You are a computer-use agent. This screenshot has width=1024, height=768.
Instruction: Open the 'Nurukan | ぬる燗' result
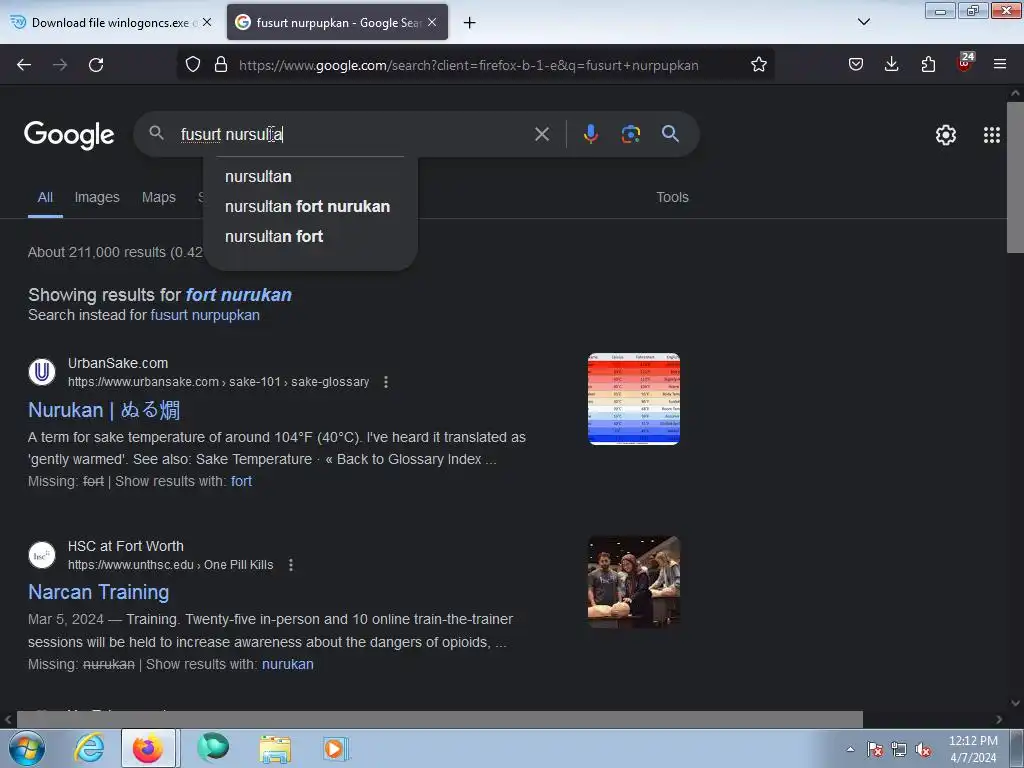(x=104, y=410)
